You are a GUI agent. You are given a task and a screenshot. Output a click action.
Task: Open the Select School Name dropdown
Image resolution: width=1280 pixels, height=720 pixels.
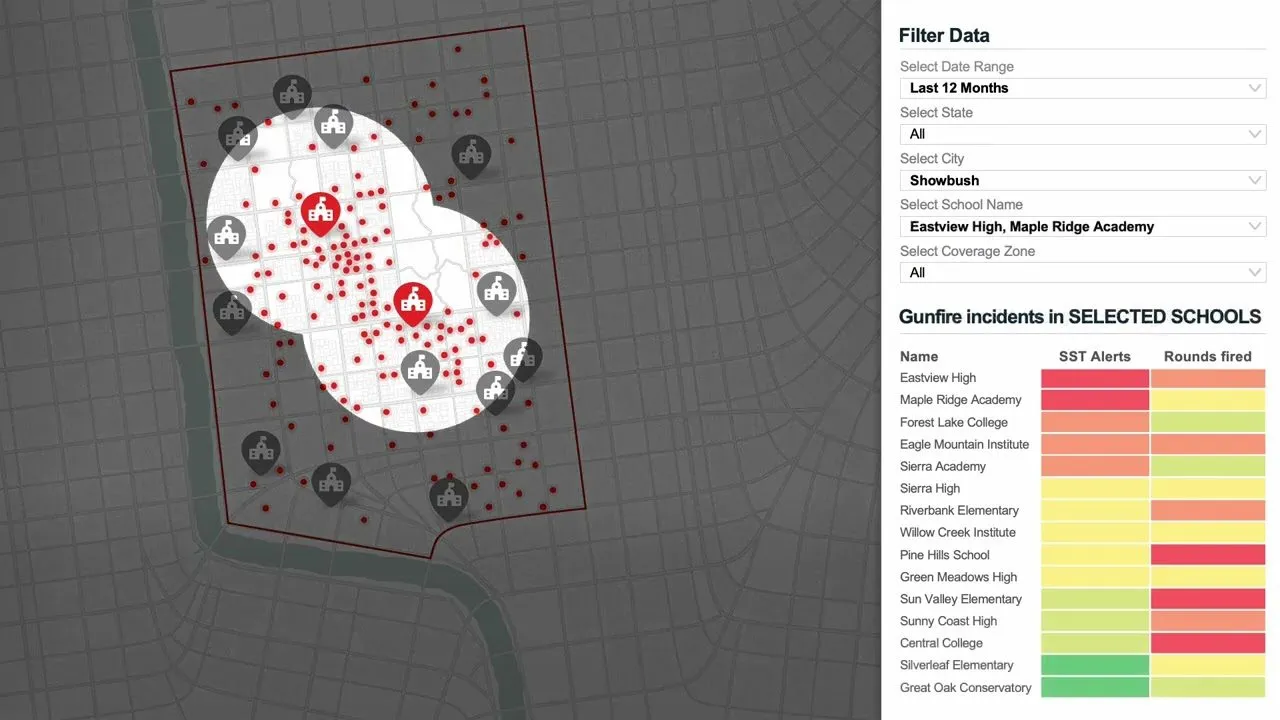1082,226
